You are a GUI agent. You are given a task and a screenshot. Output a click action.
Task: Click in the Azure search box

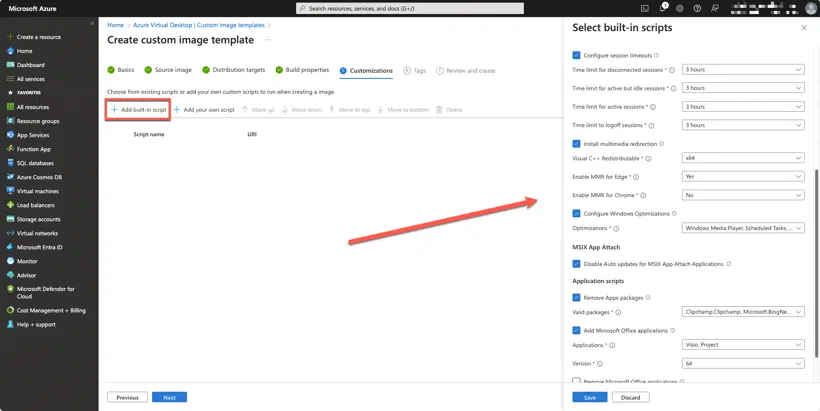pos(410,8)
